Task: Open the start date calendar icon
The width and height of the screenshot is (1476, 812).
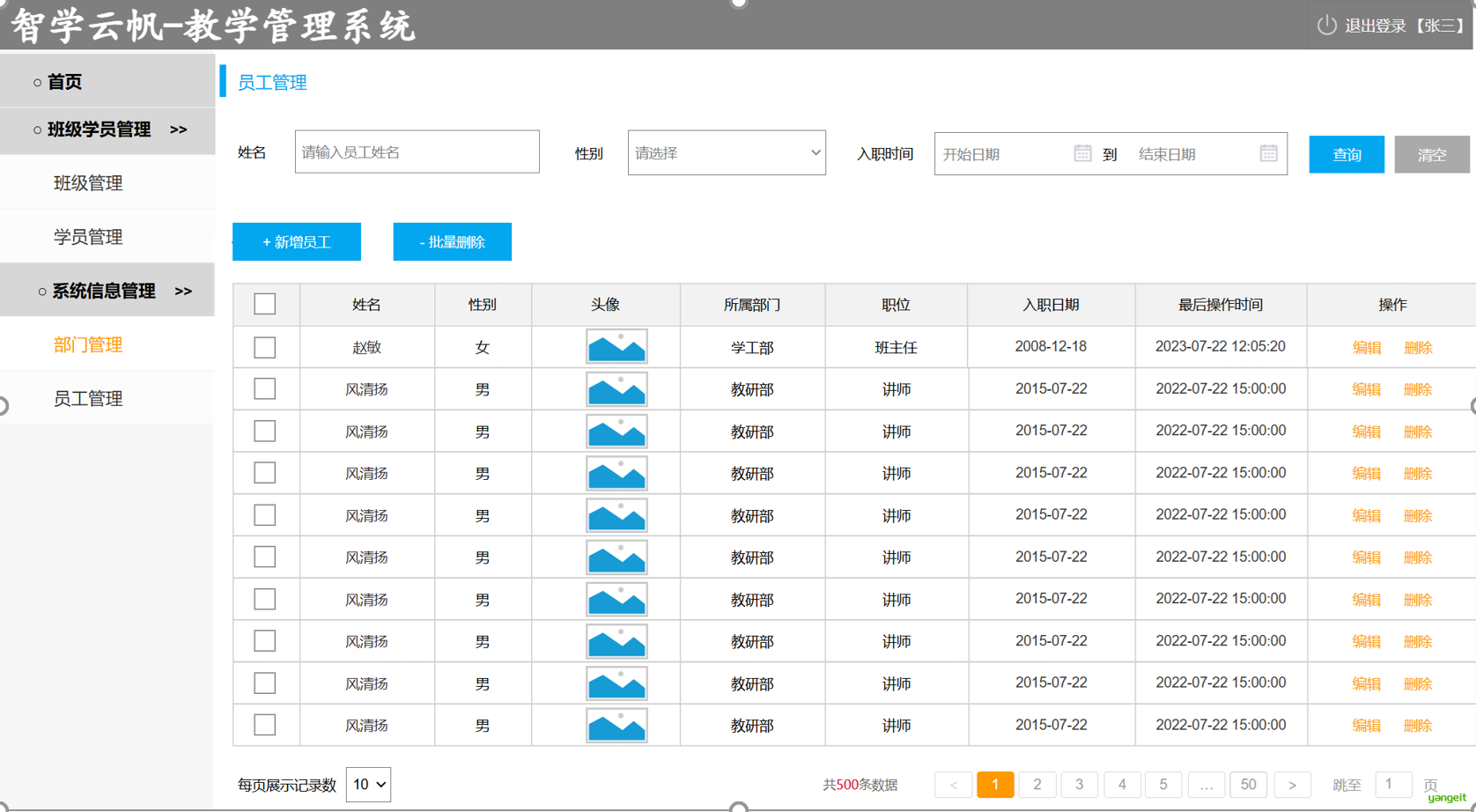Action: (1082, 153)
